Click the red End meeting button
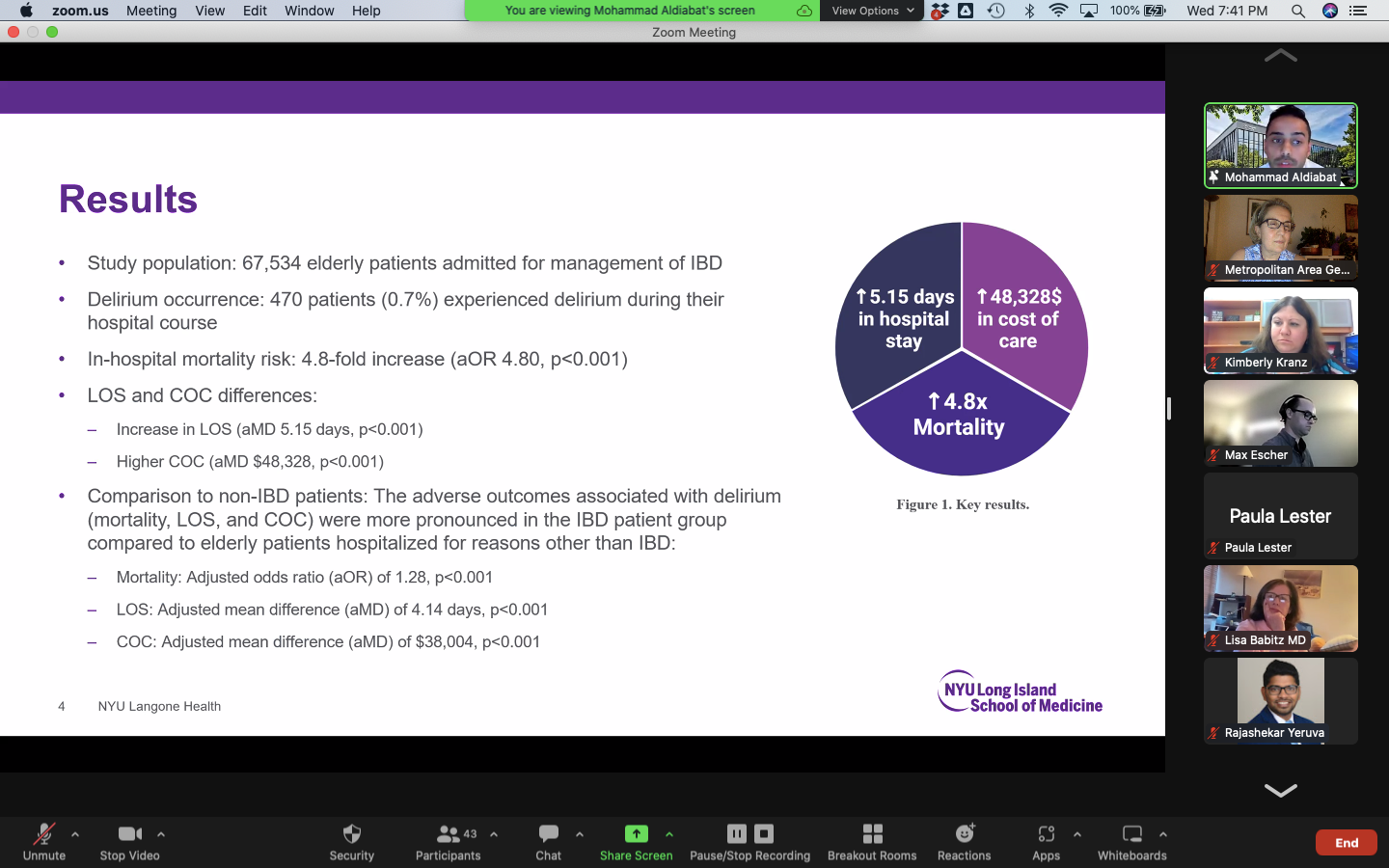 tap(1347, 843)
